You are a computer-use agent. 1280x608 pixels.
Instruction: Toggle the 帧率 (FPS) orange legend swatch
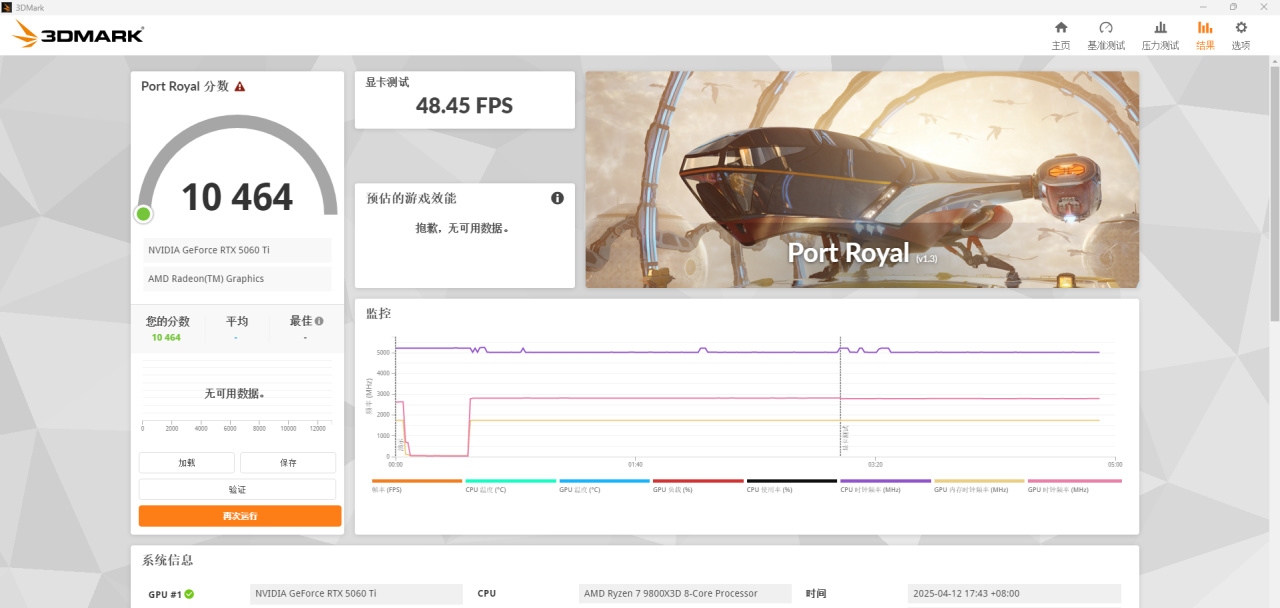click(417, 481)
